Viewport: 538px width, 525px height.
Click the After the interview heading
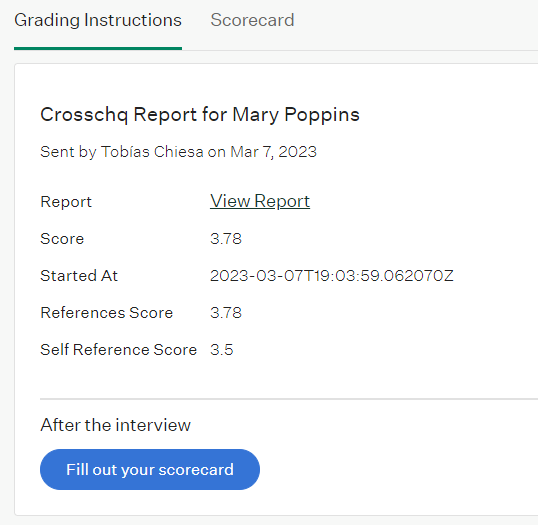115,425
